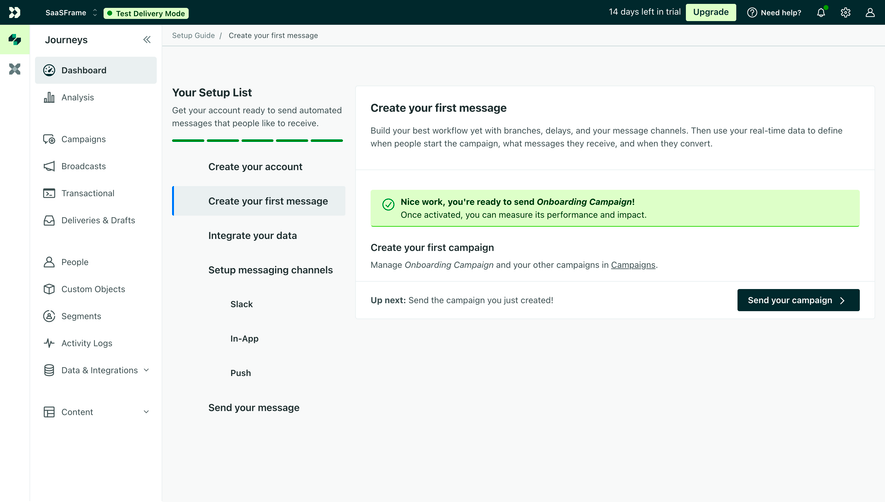Click Need help? text link
Viewport: 885px width, 502px height.
781,12
